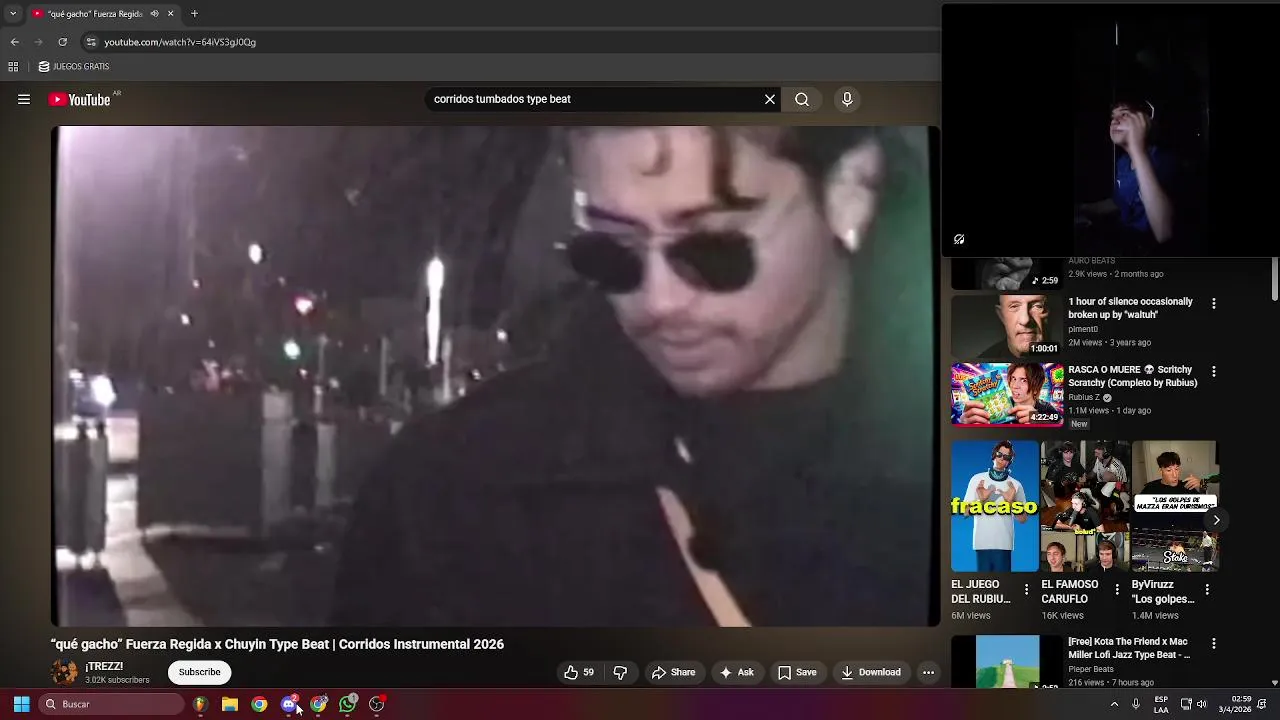This screenshot has width=1280, height=720.
Task: Clear the search box text
Action: pyautogui.click(x=770, y=99)
